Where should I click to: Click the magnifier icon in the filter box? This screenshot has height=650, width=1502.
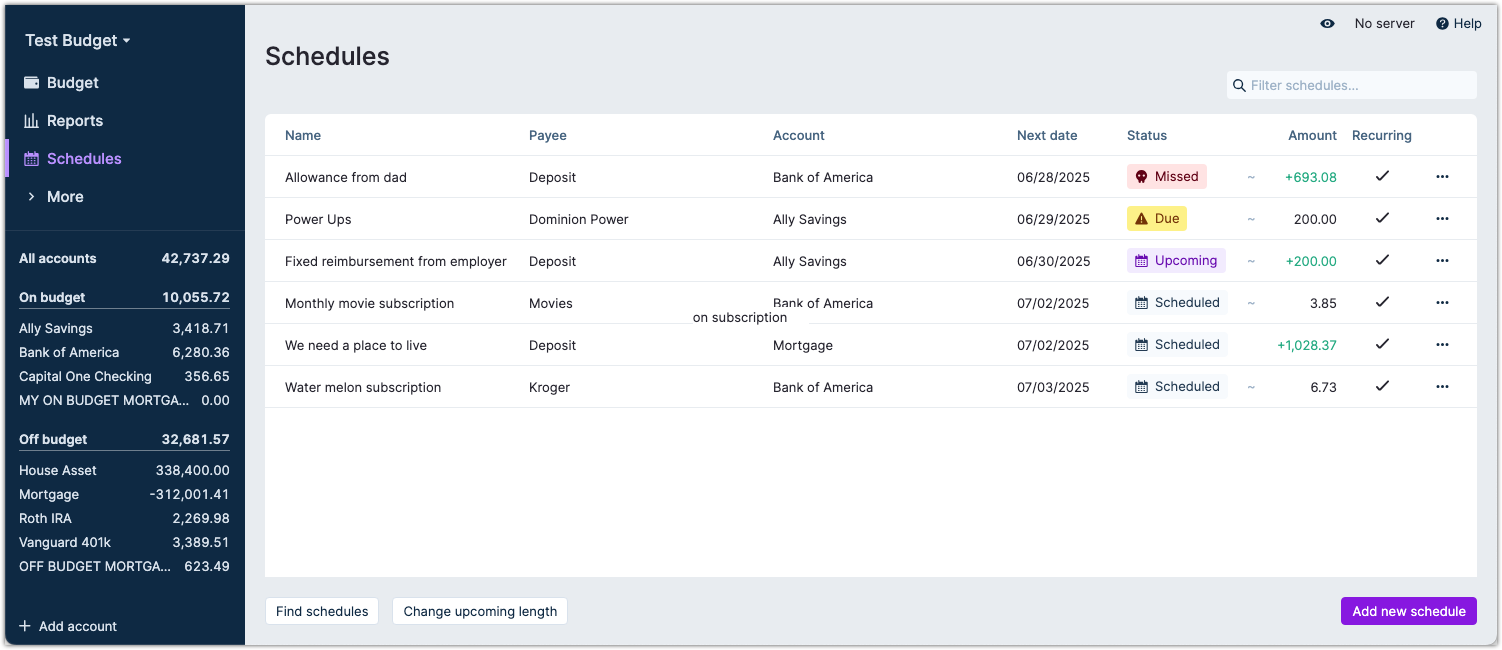pos(1240,85)
